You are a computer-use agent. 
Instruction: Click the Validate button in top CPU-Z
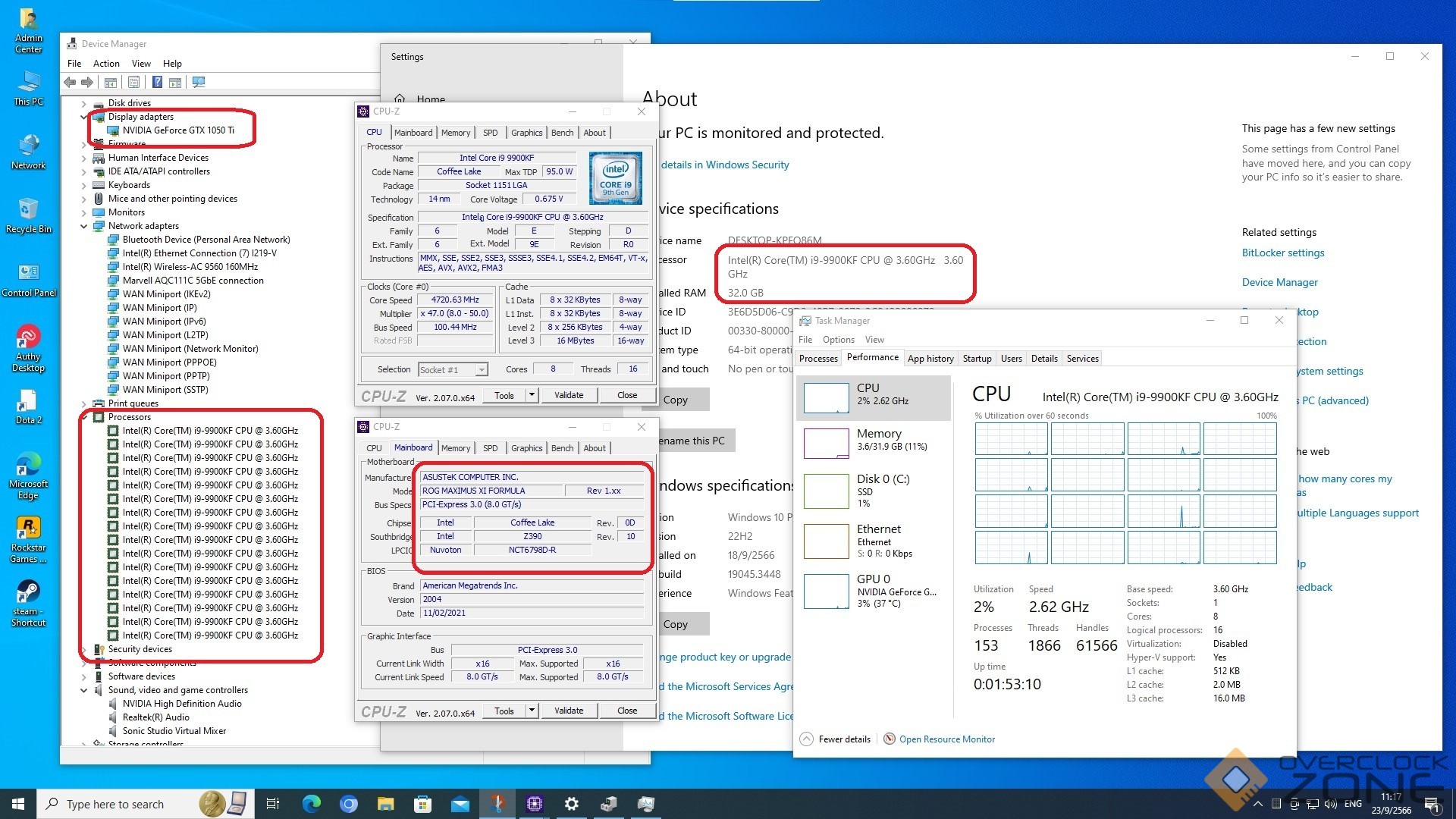568,395
